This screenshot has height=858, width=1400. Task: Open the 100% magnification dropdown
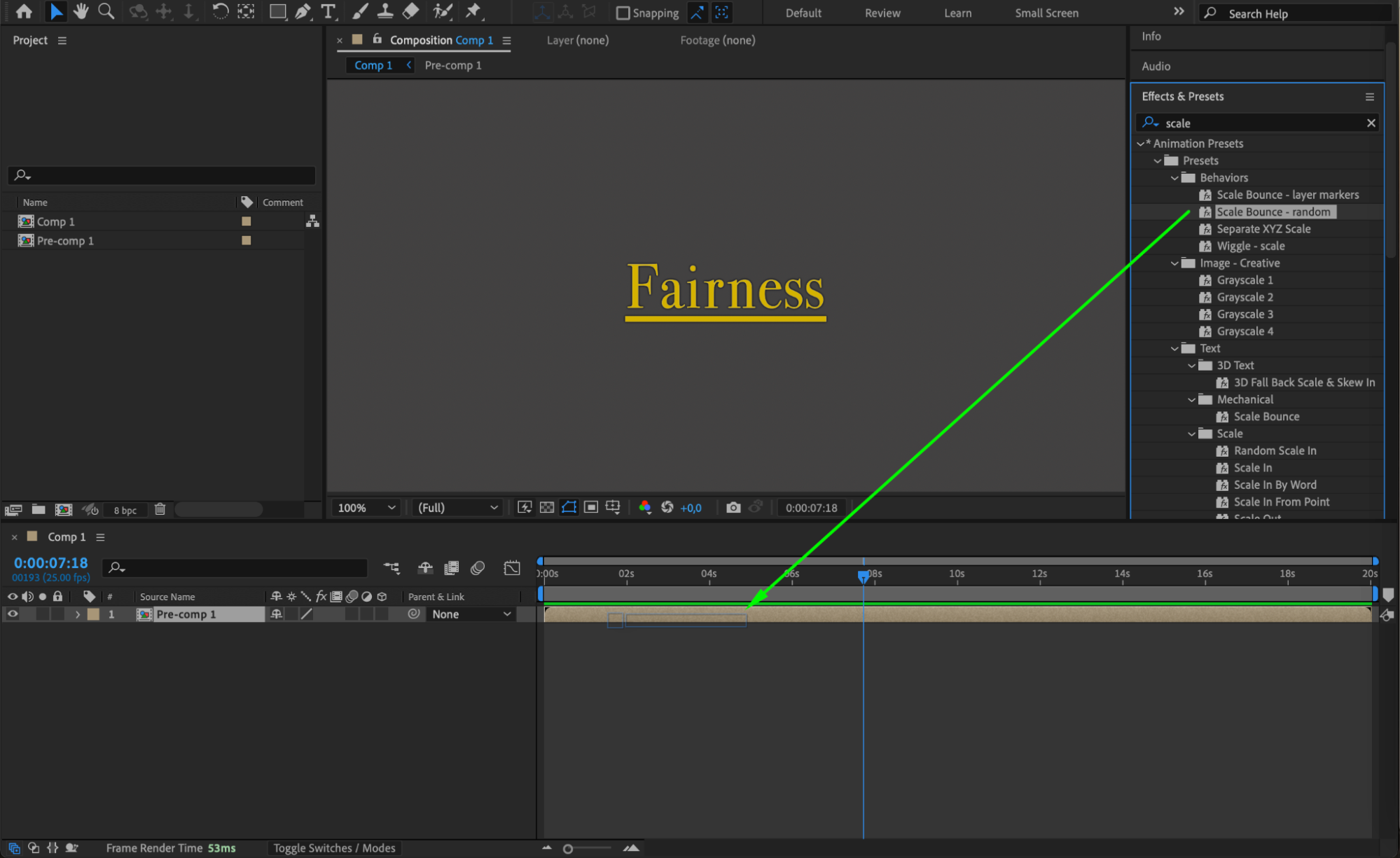pos(366,507)
